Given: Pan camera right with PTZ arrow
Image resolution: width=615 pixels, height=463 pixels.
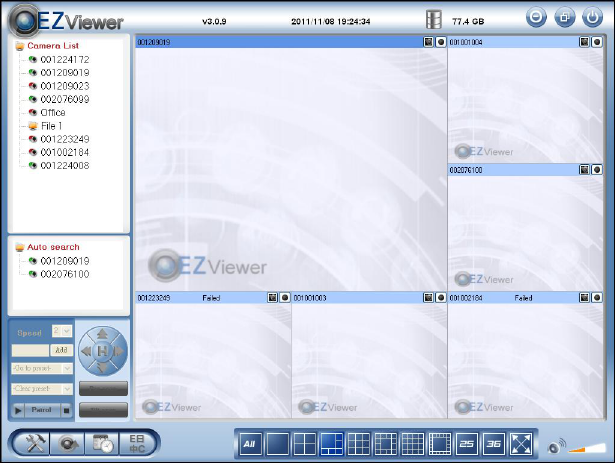Looking at the screenshot, I should click(x=118, y=351).
